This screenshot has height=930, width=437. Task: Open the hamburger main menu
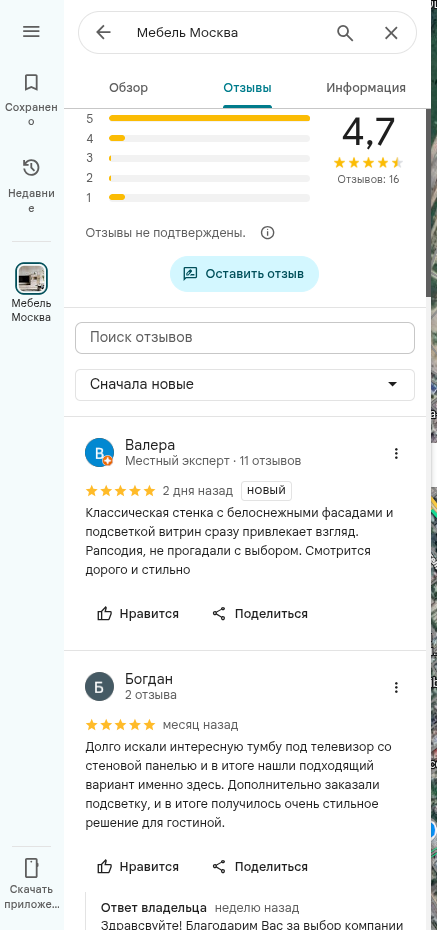pyautogui.click(x=31, y=31)
